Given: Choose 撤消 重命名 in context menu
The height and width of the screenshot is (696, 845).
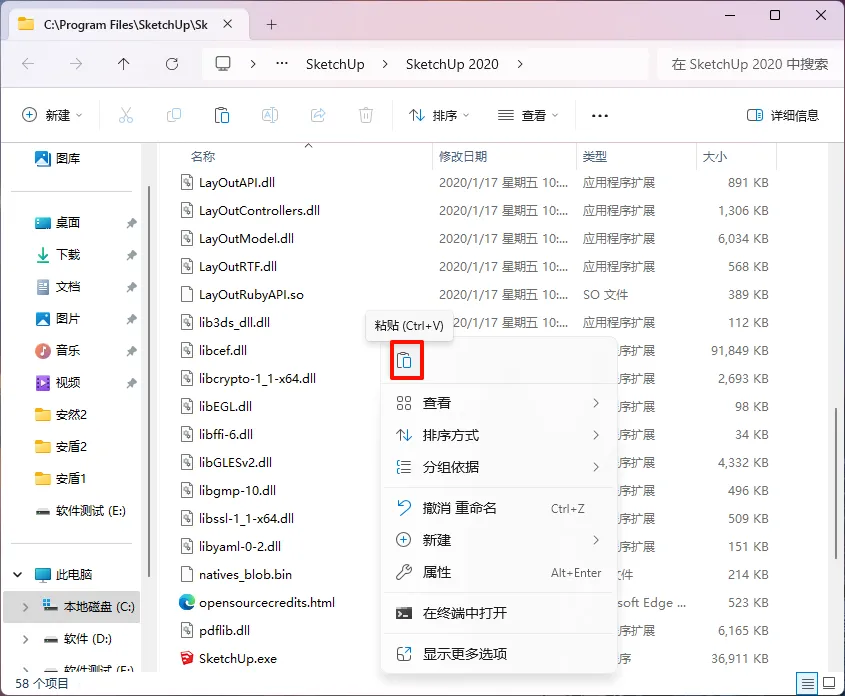Looking at the screenshot, I should coord(498,508).
